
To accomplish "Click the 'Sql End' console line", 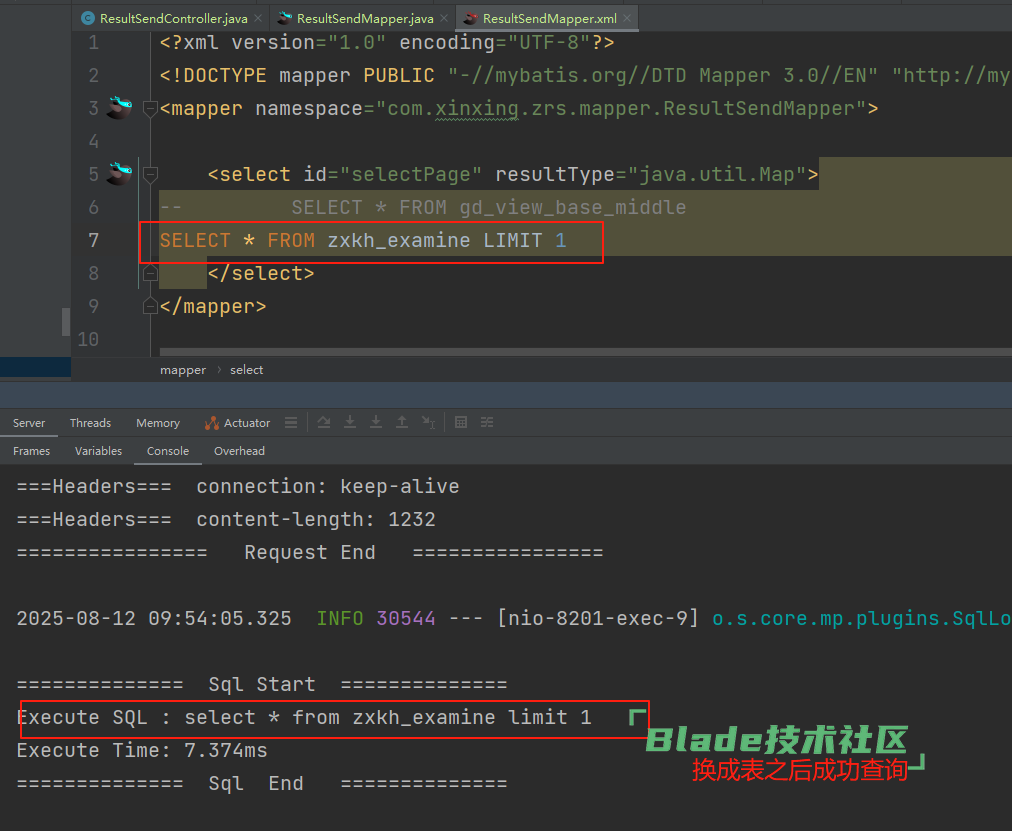I will click(262, 783).
